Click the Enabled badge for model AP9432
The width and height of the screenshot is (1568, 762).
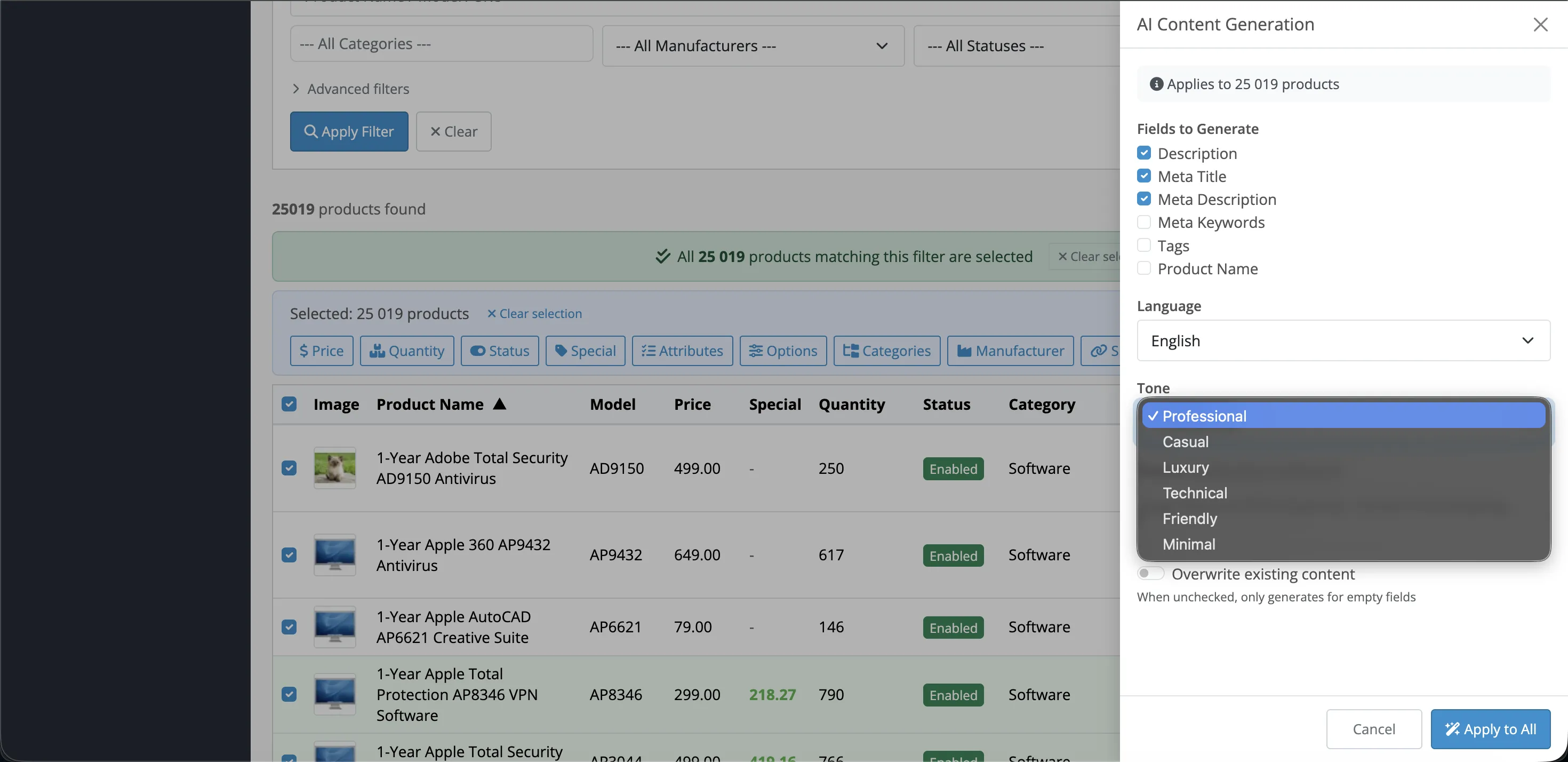tap(953, 555)
